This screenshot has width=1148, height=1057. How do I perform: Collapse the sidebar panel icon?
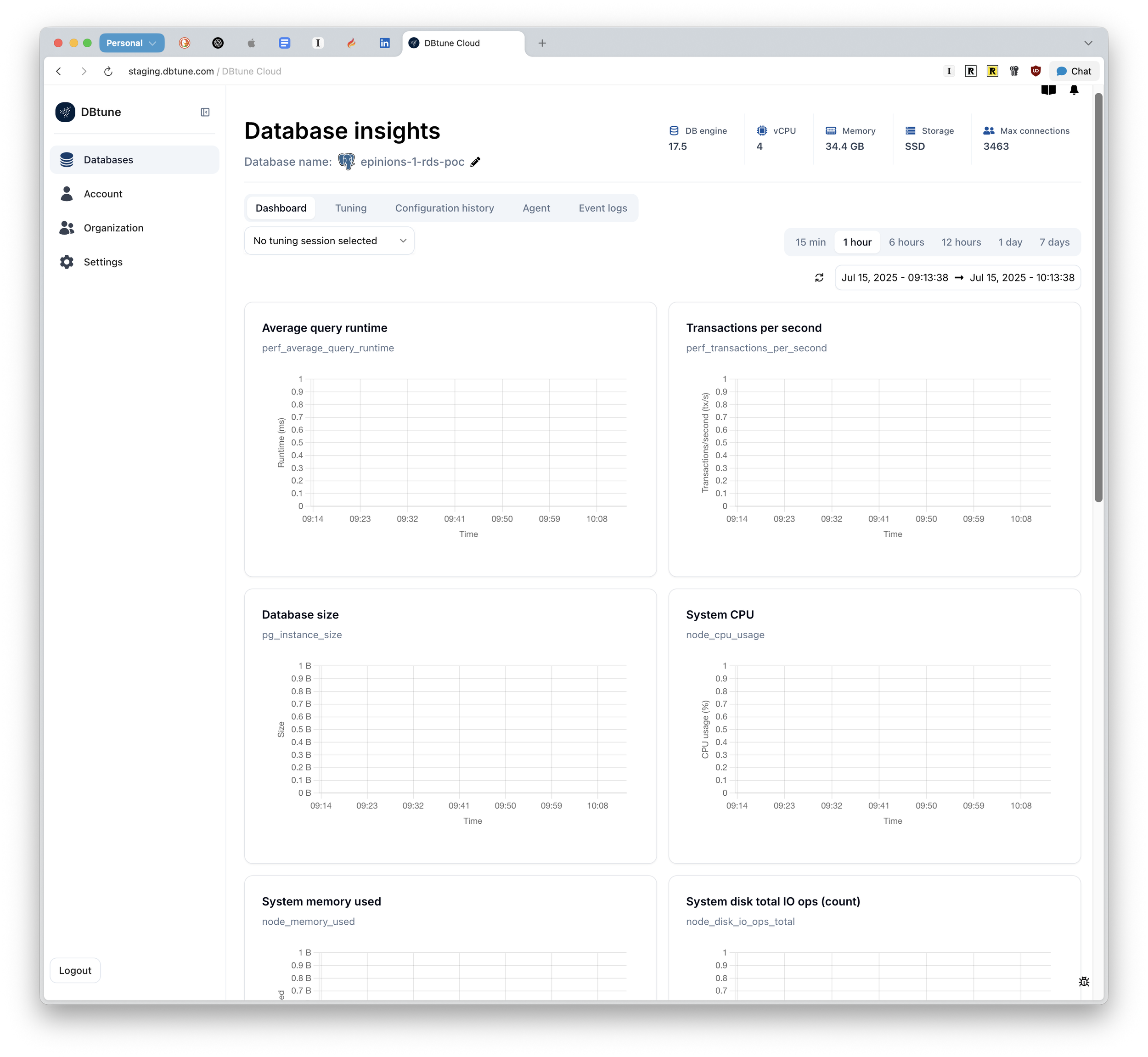(x=205, y=112)
